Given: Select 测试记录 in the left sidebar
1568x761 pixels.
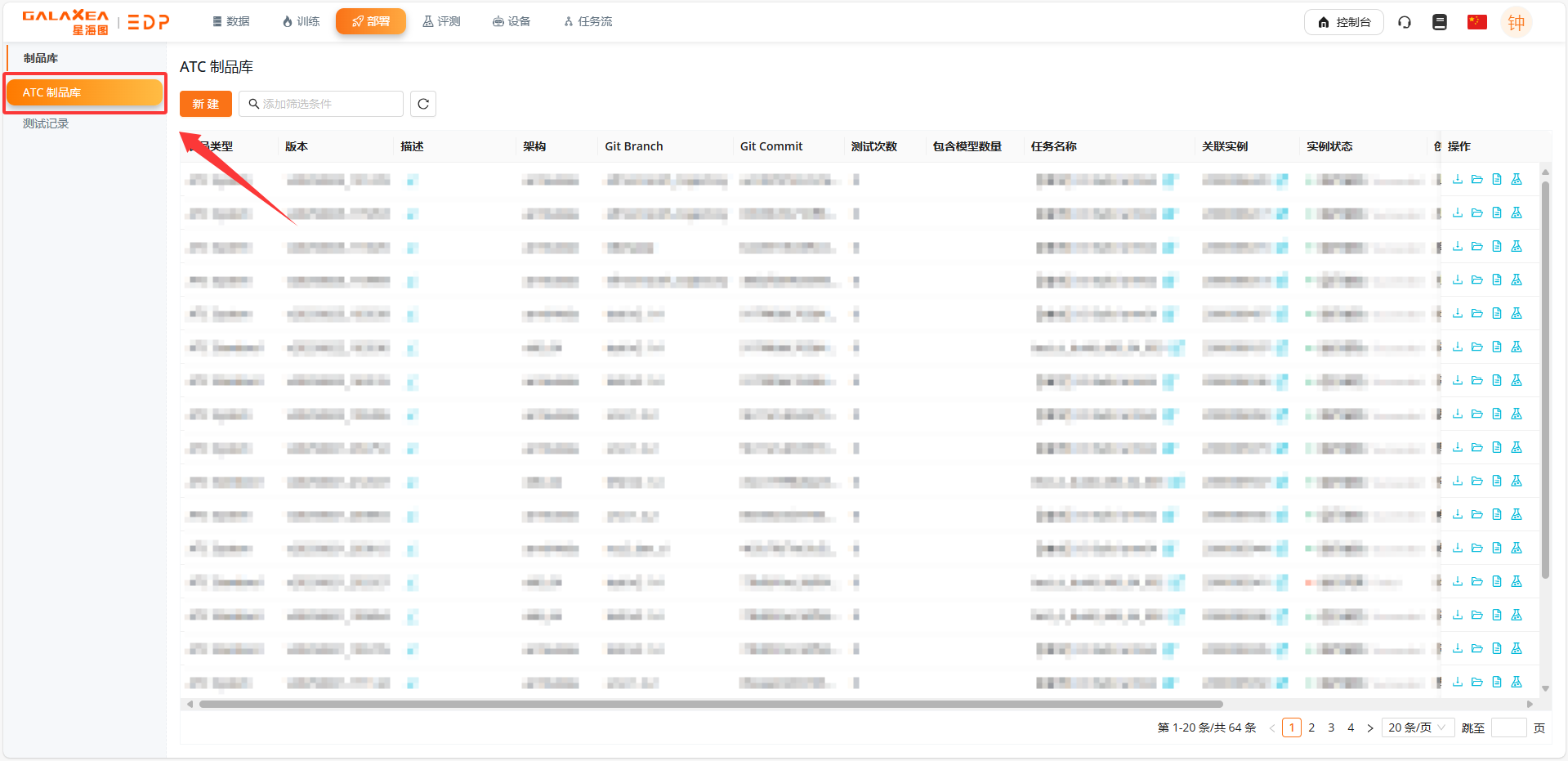Looking at the screenshot, I should tap(46, 123).
